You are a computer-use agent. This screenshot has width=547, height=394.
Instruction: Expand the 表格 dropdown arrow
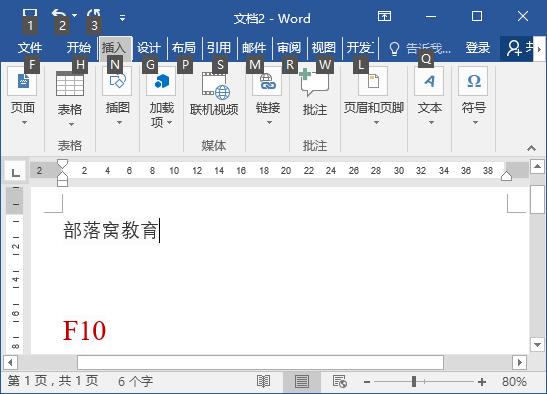[x=71, y=124]
